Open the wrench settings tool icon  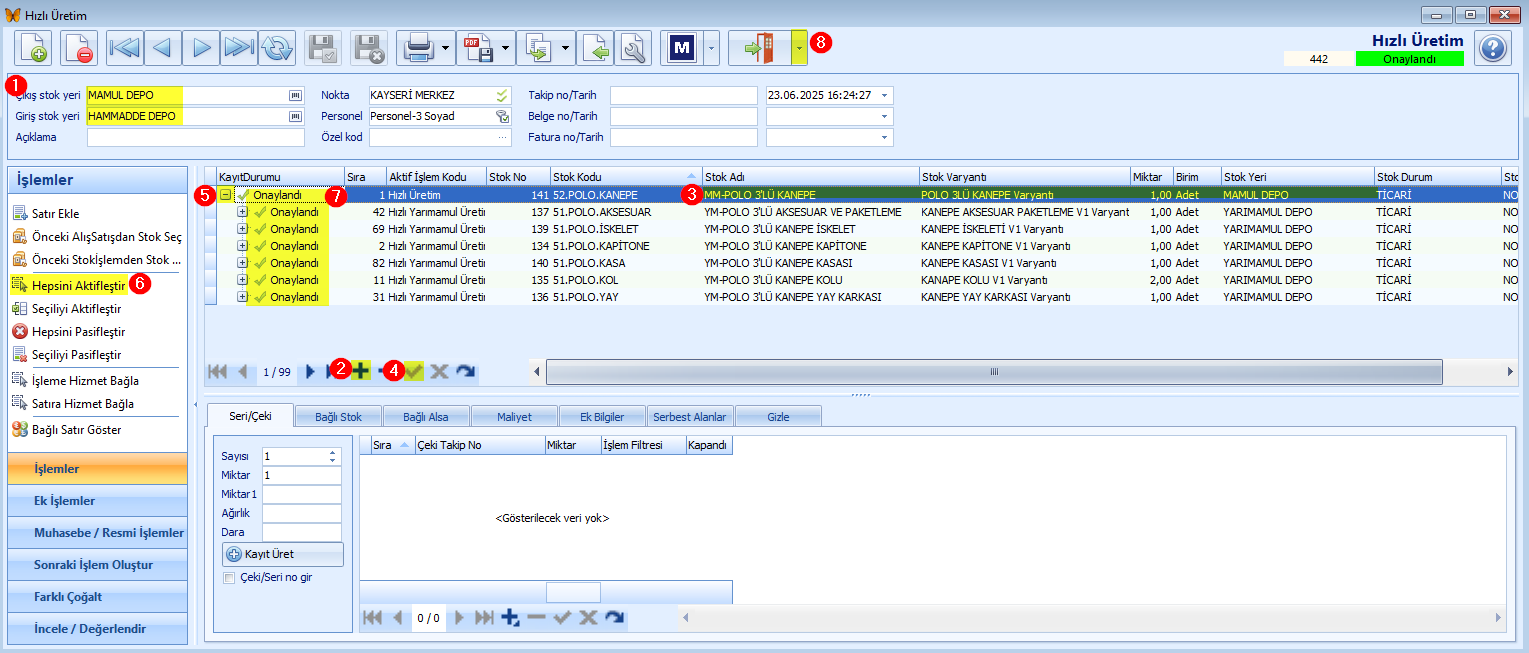(x=633, y=48)
